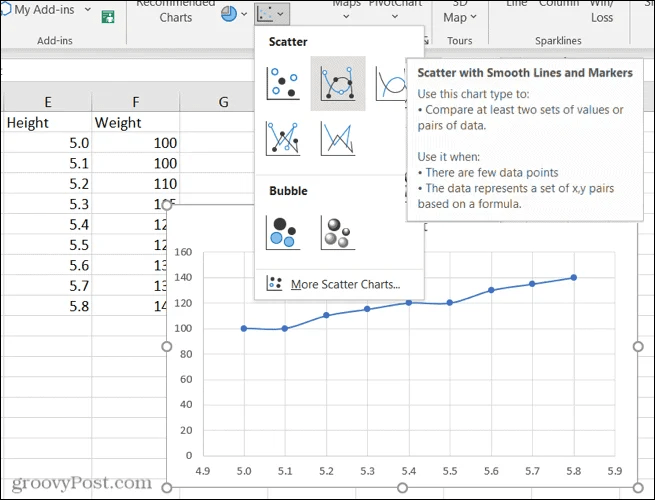Click the data point at 5.6 on chart
The height and width of the screenshot is (500, 655).
pos(491,290)
